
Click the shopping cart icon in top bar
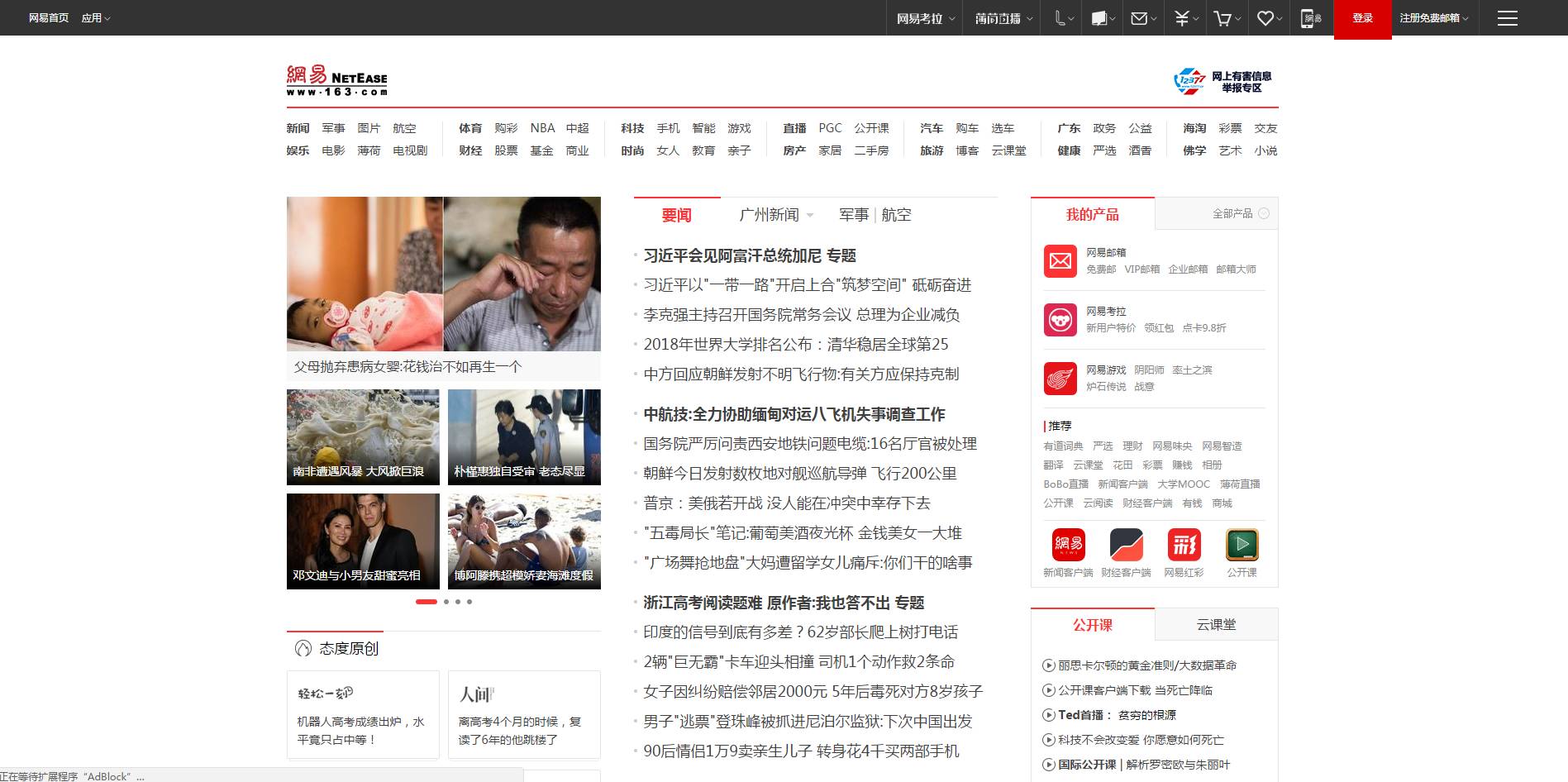(1224, 17)
